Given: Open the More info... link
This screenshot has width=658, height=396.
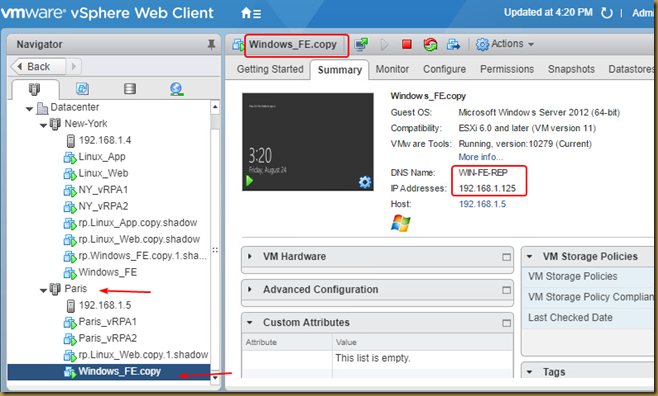Looking at the screenshot, I should [480, 157].
